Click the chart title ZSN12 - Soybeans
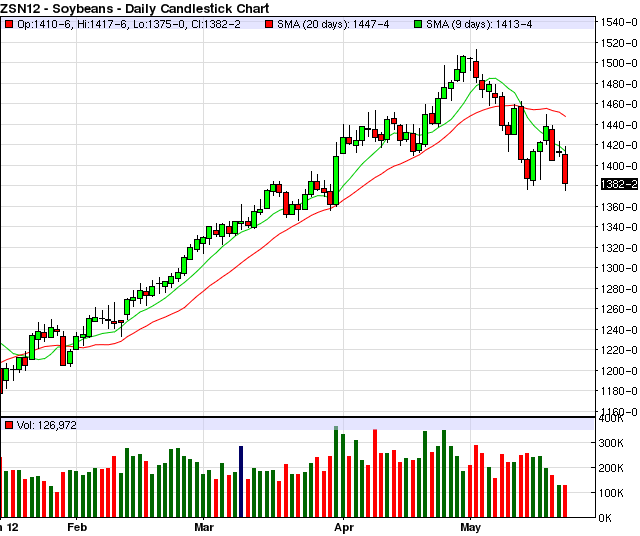This screenshot has width=640, height=536. (x=135, y=8)
